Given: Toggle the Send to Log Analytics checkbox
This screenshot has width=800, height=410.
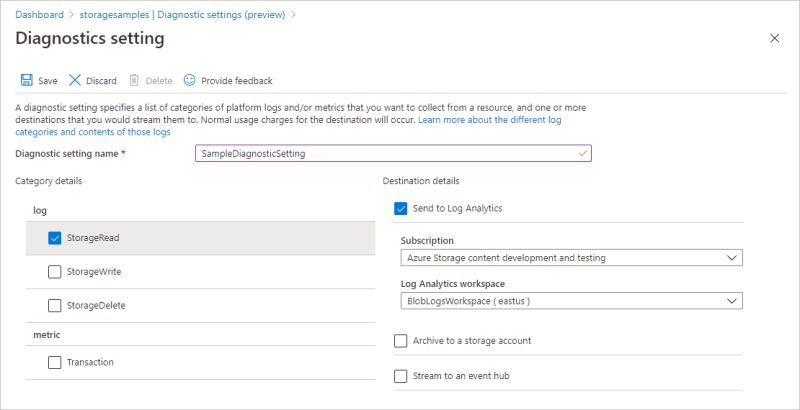Looking at the screenshot, I should 401,209.
